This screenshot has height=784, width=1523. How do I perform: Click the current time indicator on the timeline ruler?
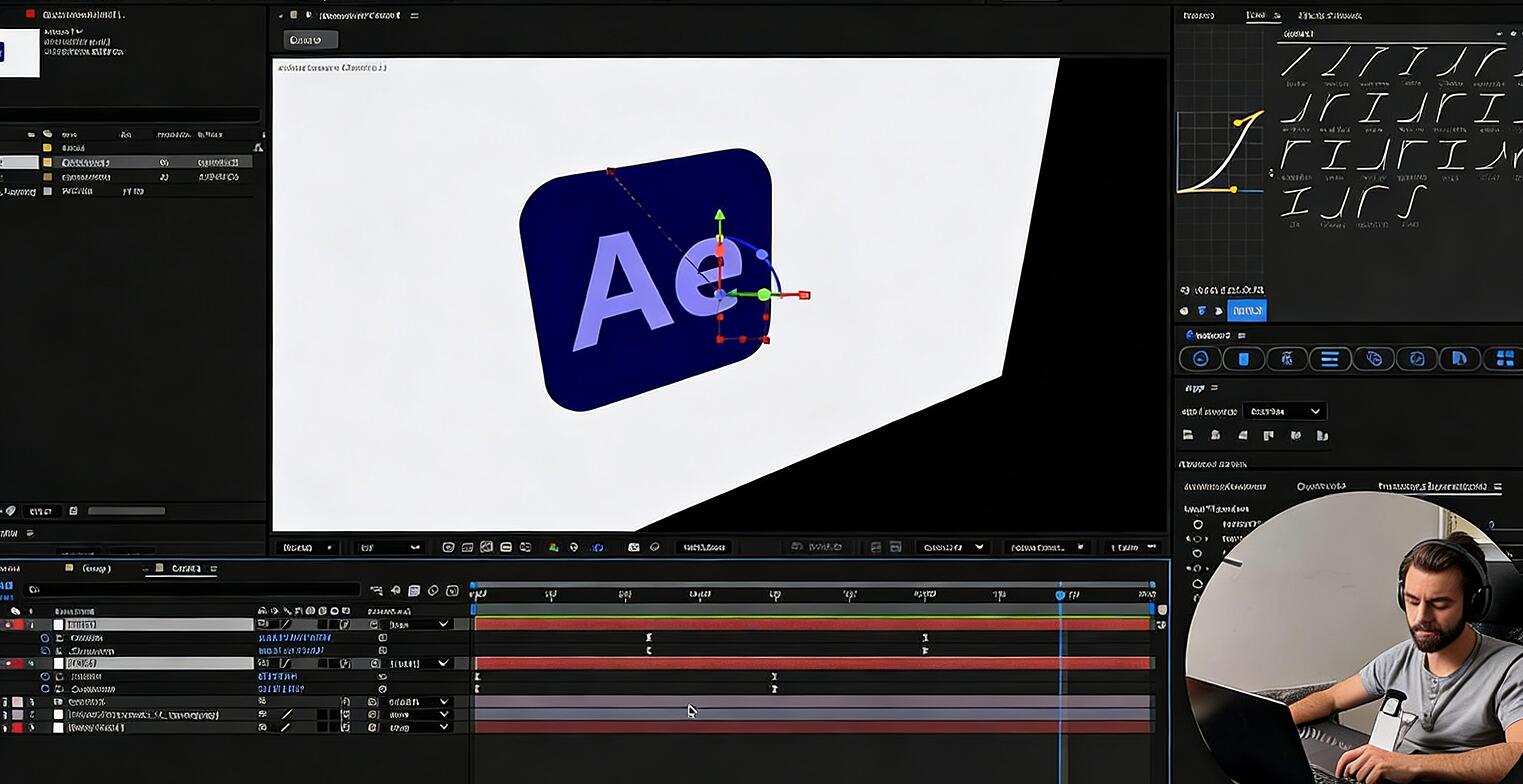tap(1059, 594)
